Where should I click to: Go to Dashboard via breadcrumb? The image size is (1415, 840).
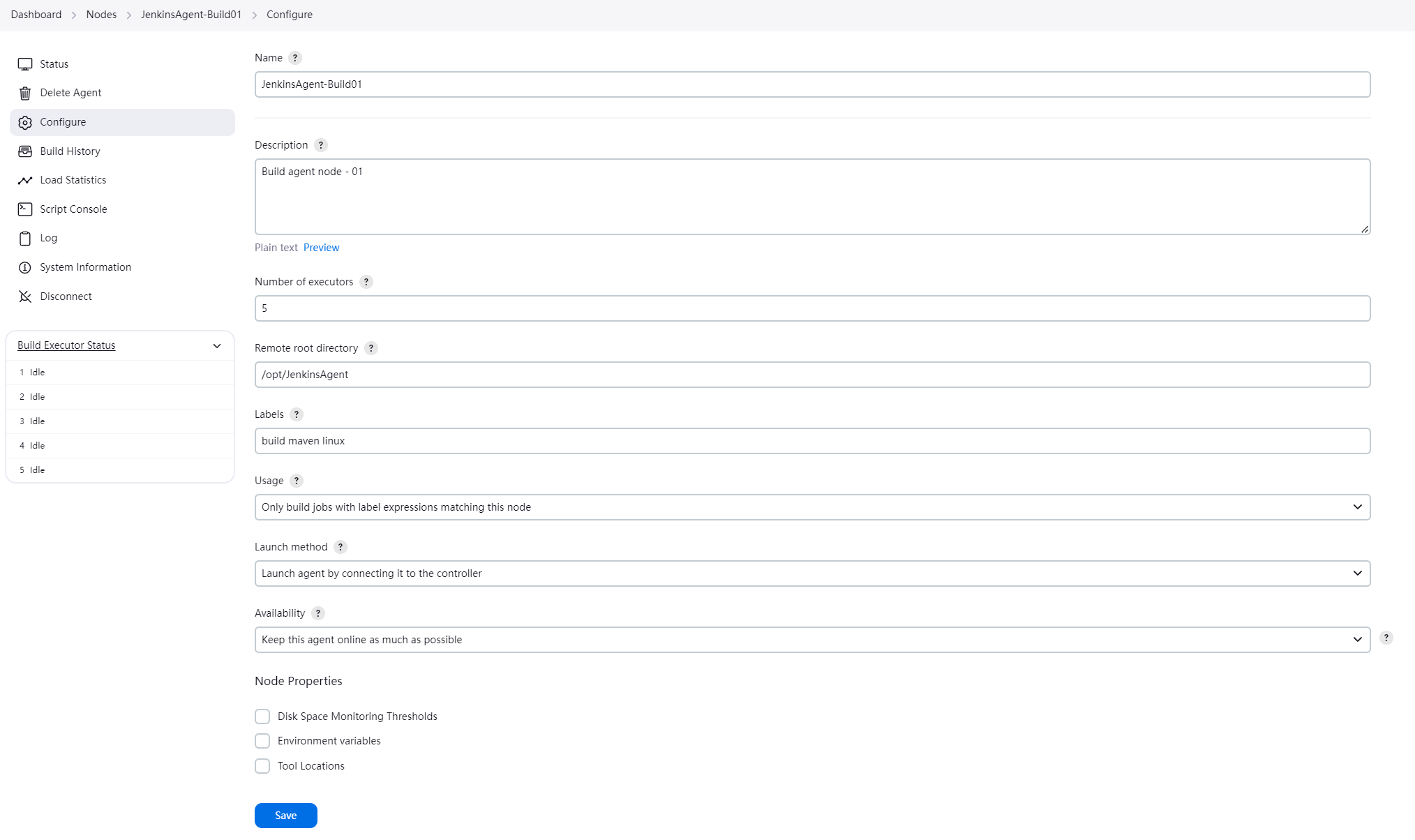(x=36, y=14)
